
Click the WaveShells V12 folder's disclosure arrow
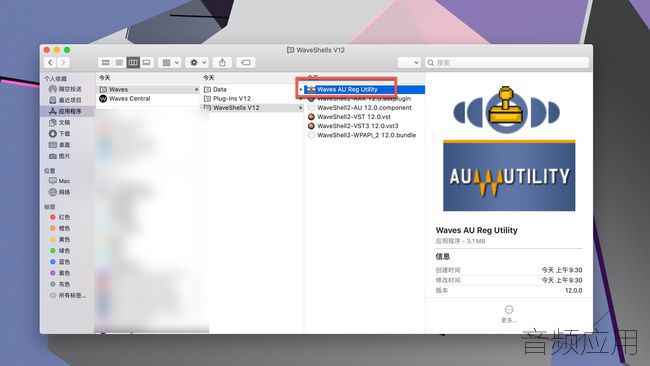(301, 108)
